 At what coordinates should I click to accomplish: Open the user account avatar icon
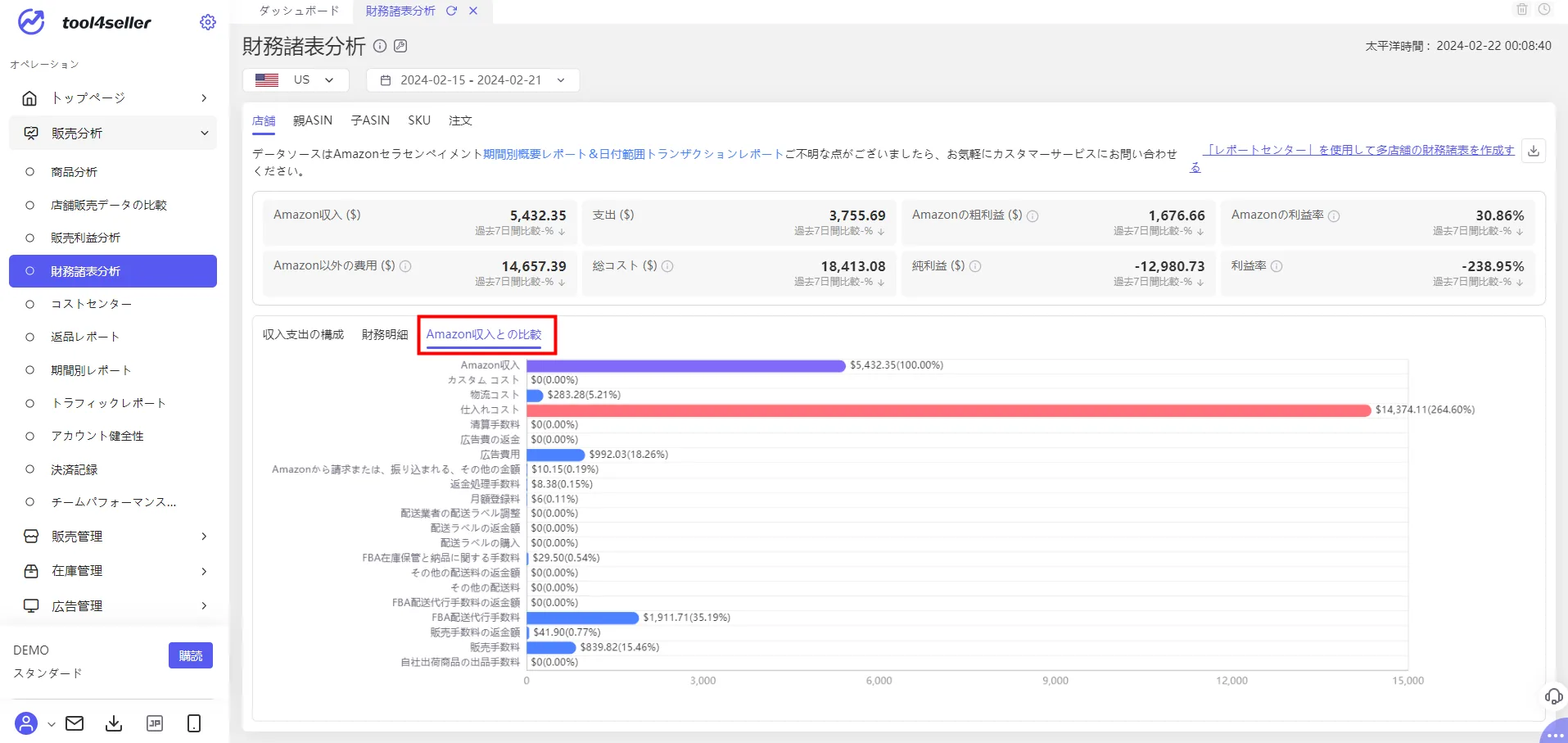(x=26, y=723)
